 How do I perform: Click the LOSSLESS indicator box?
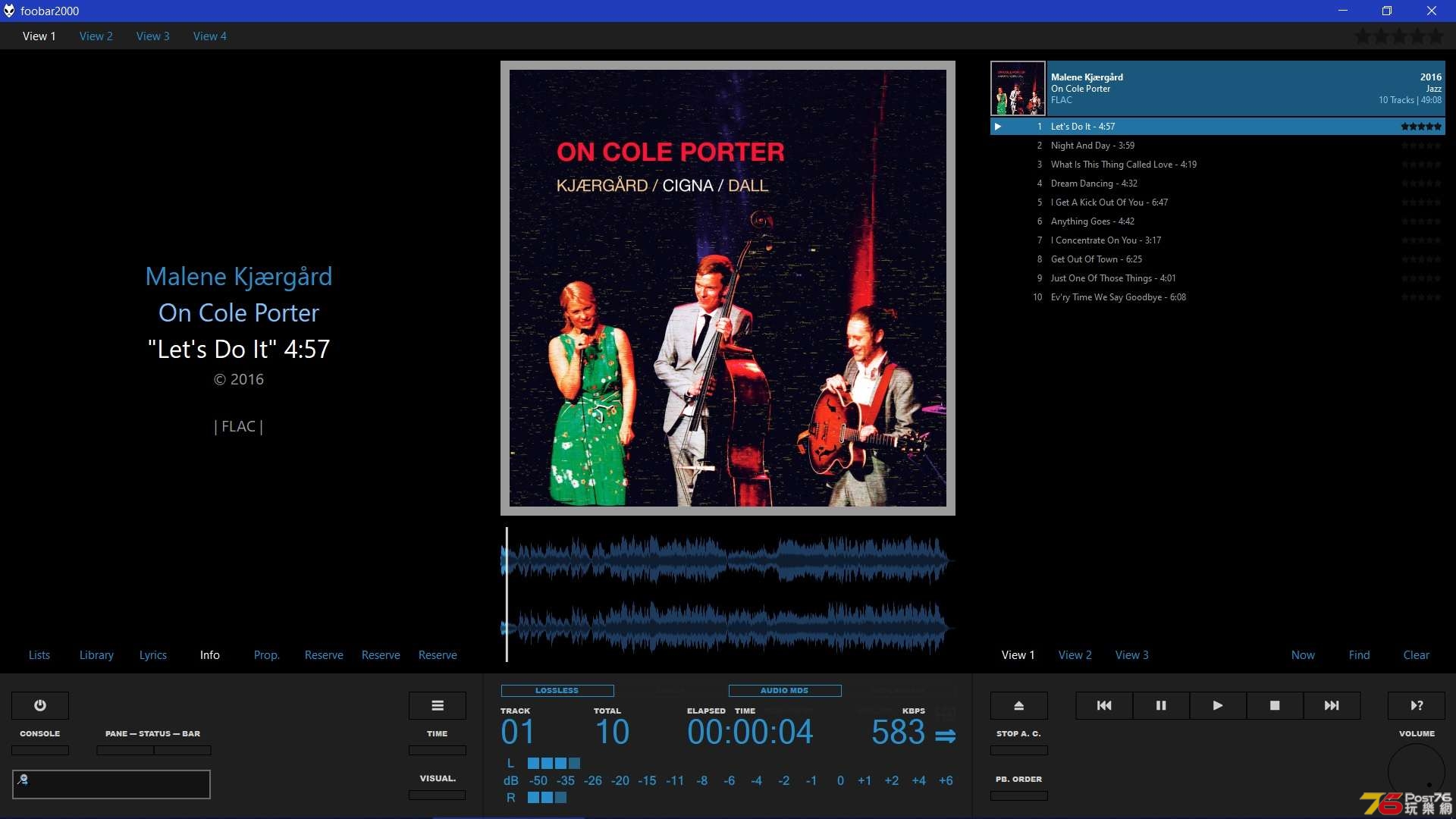click(x=557, y=691)
